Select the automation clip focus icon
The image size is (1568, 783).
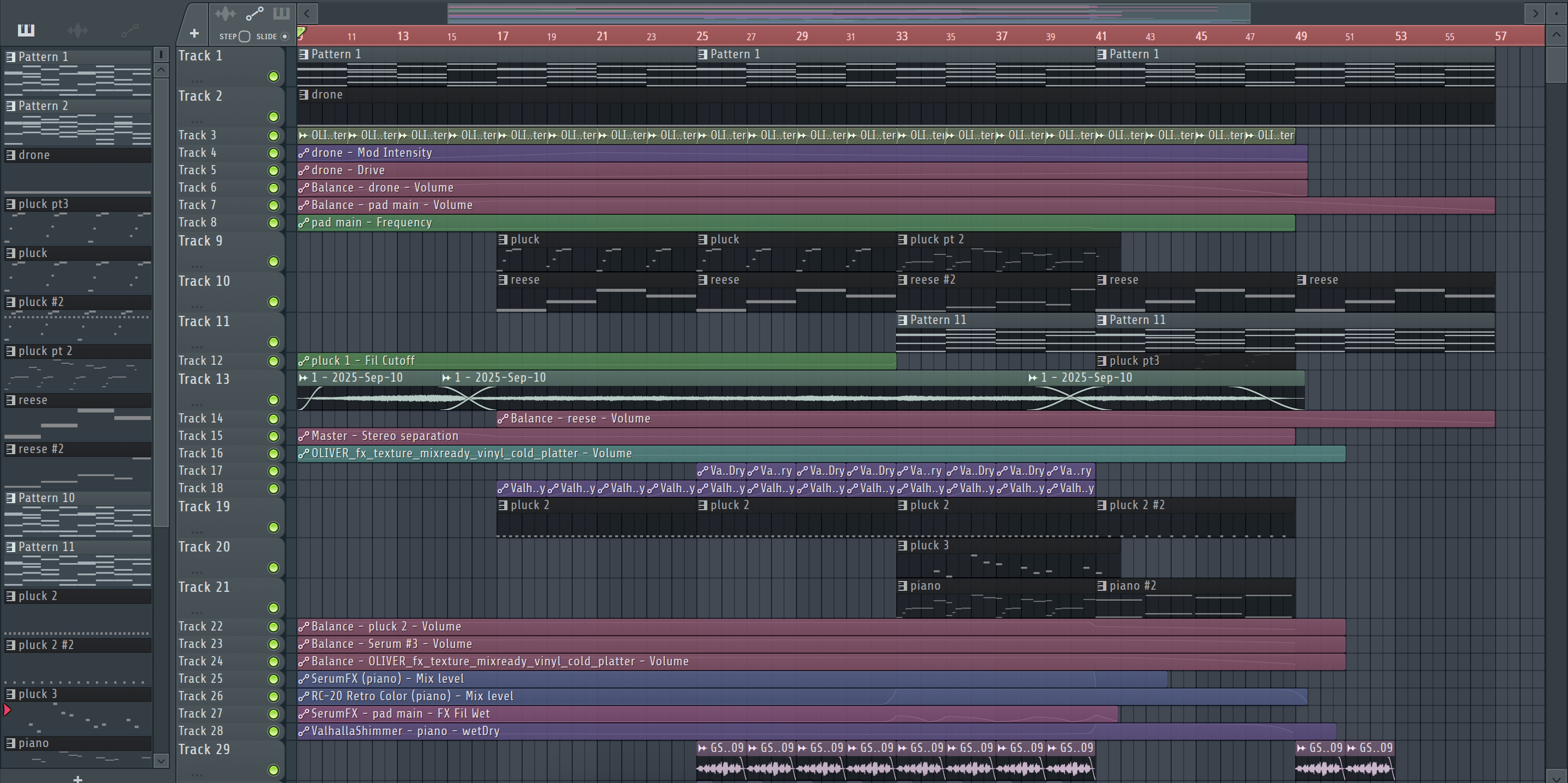tap(254, 13)
